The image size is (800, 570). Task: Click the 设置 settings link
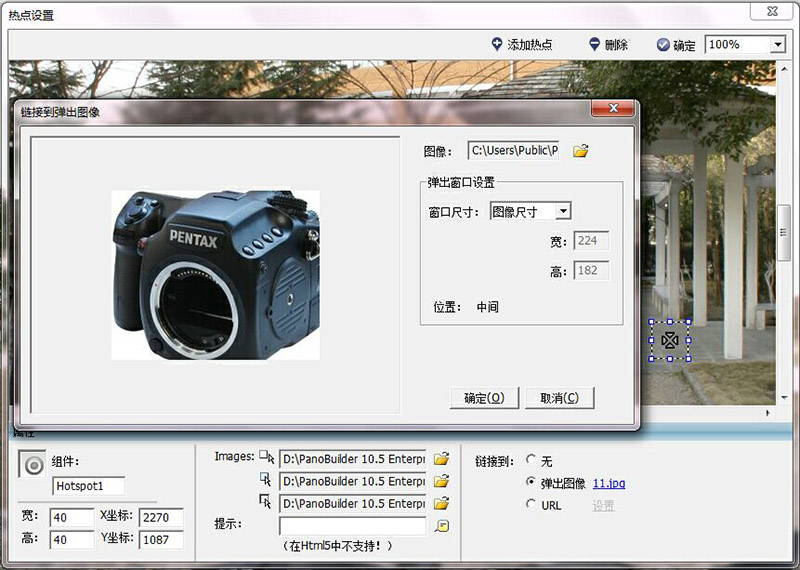(603, 506)
